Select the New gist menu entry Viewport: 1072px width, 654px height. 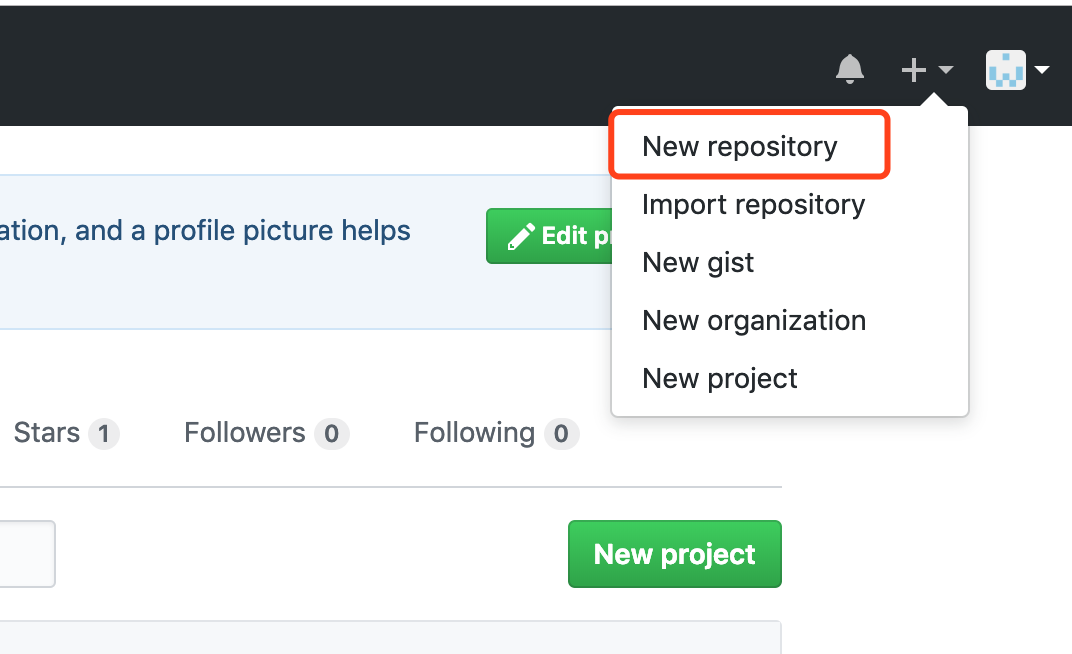[x=698, y=263]
